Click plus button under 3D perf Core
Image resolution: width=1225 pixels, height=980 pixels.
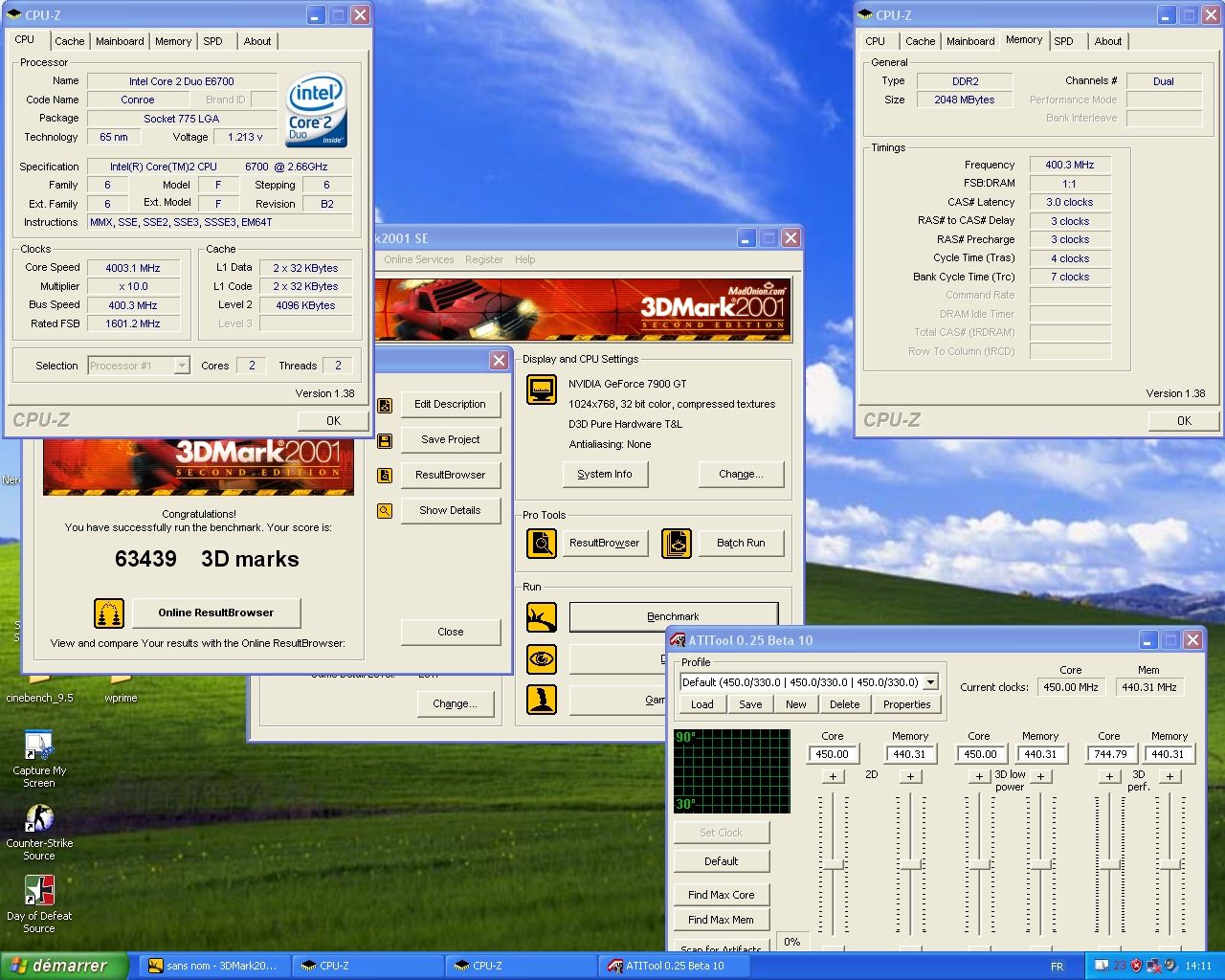coord(1109,776)
